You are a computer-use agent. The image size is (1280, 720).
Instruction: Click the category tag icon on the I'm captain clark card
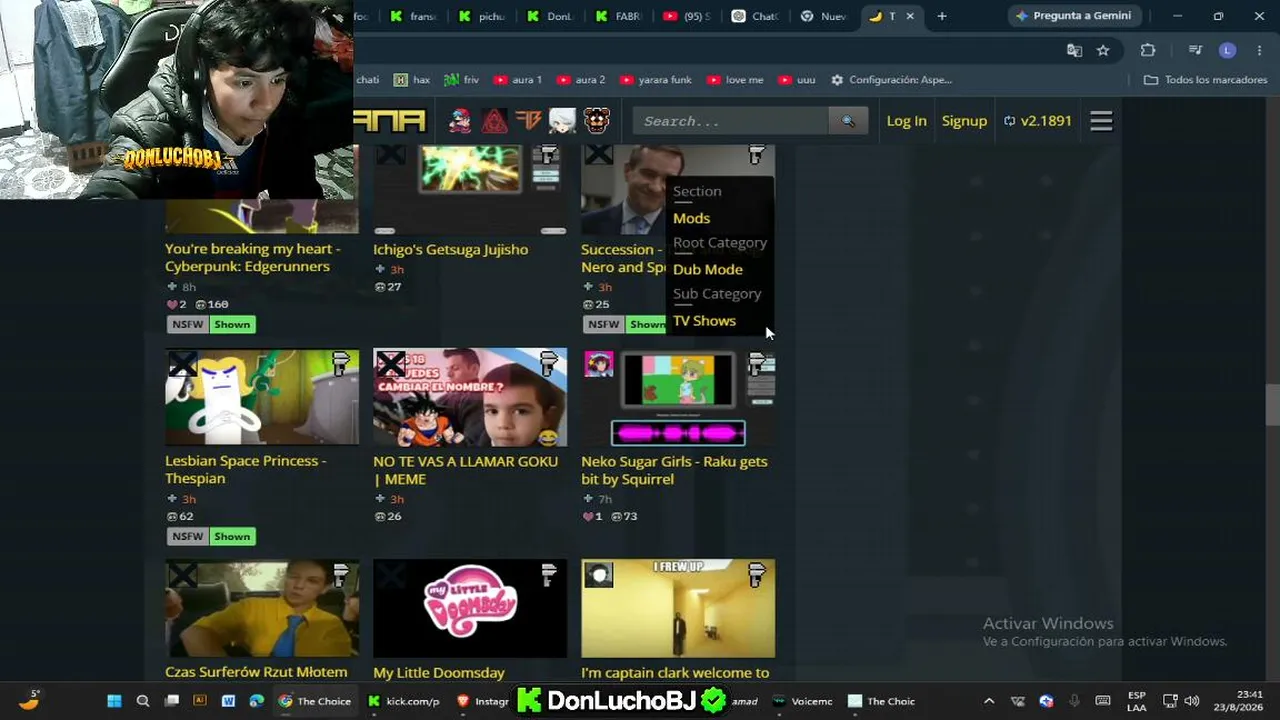pos(757,574)
